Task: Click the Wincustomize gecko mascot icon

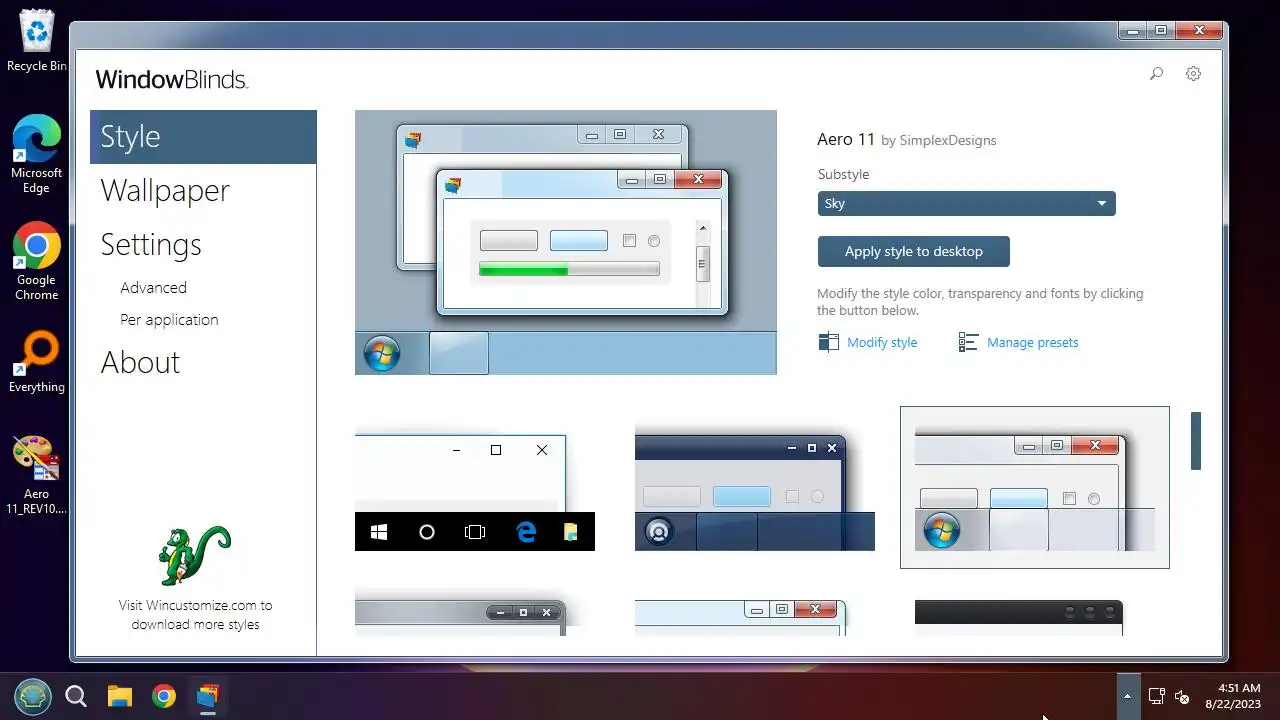Action: coord(194,555)
